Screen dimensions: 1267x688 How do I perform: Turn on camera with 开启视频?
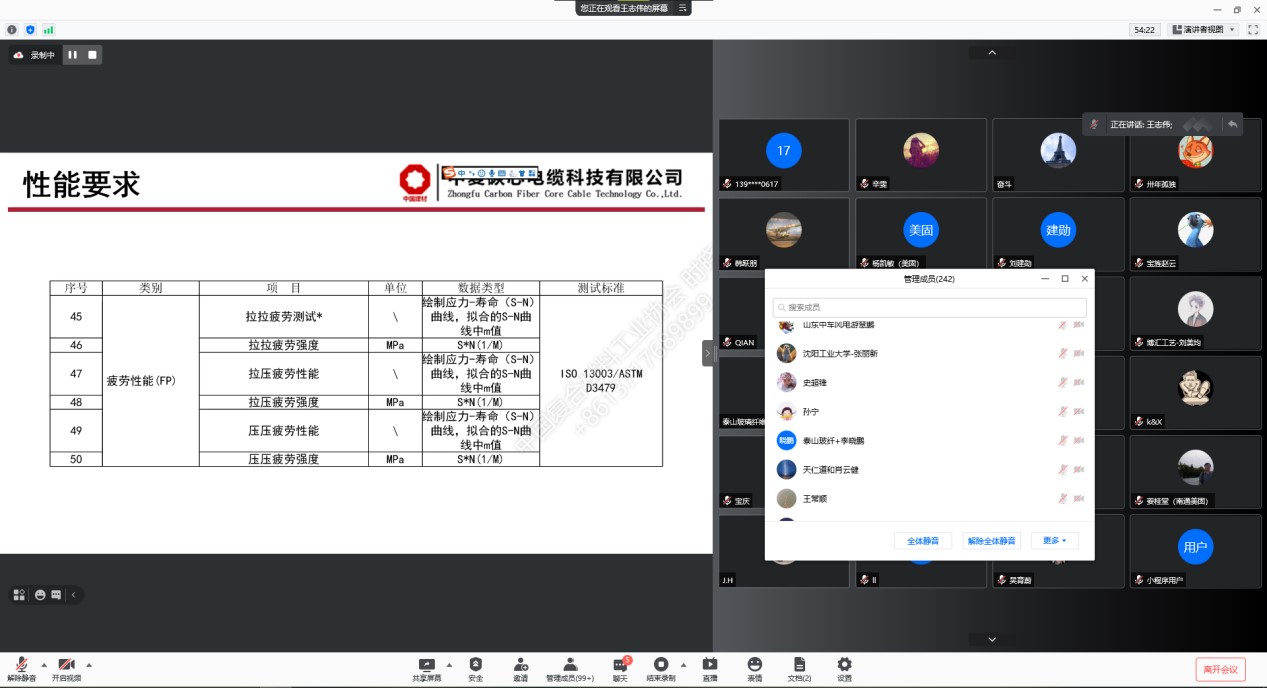pos(64,665)
